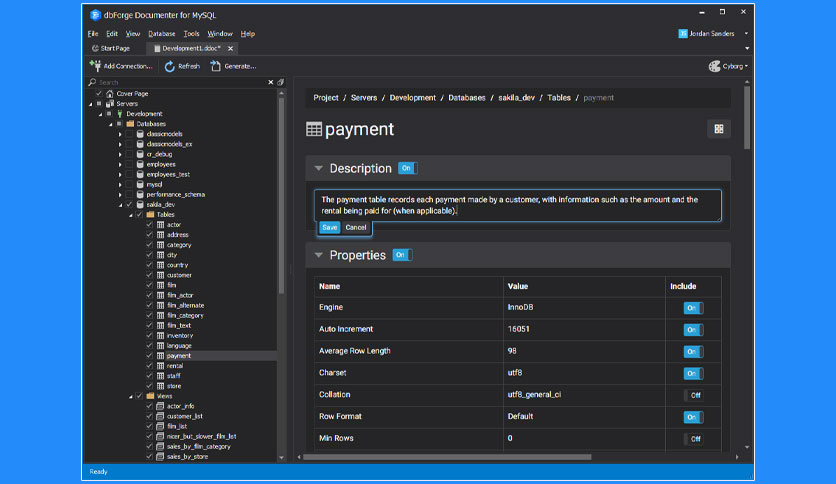
Task: Click the mysql database icon
Action: [140, 184]
